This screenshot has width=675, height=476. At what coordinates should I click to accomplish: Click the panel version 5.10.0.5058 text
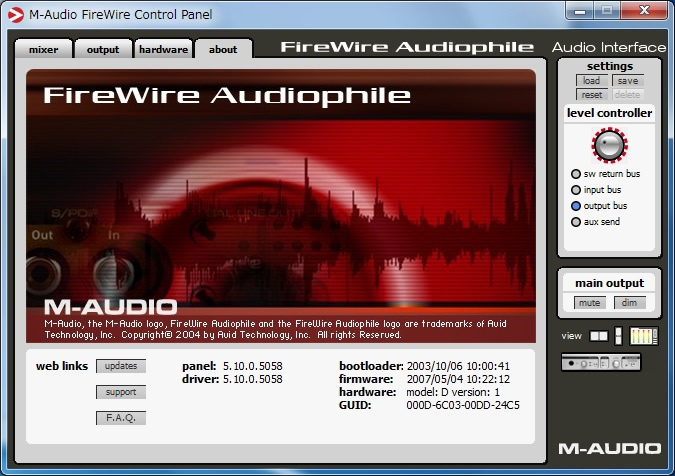(x=253, y=366)
